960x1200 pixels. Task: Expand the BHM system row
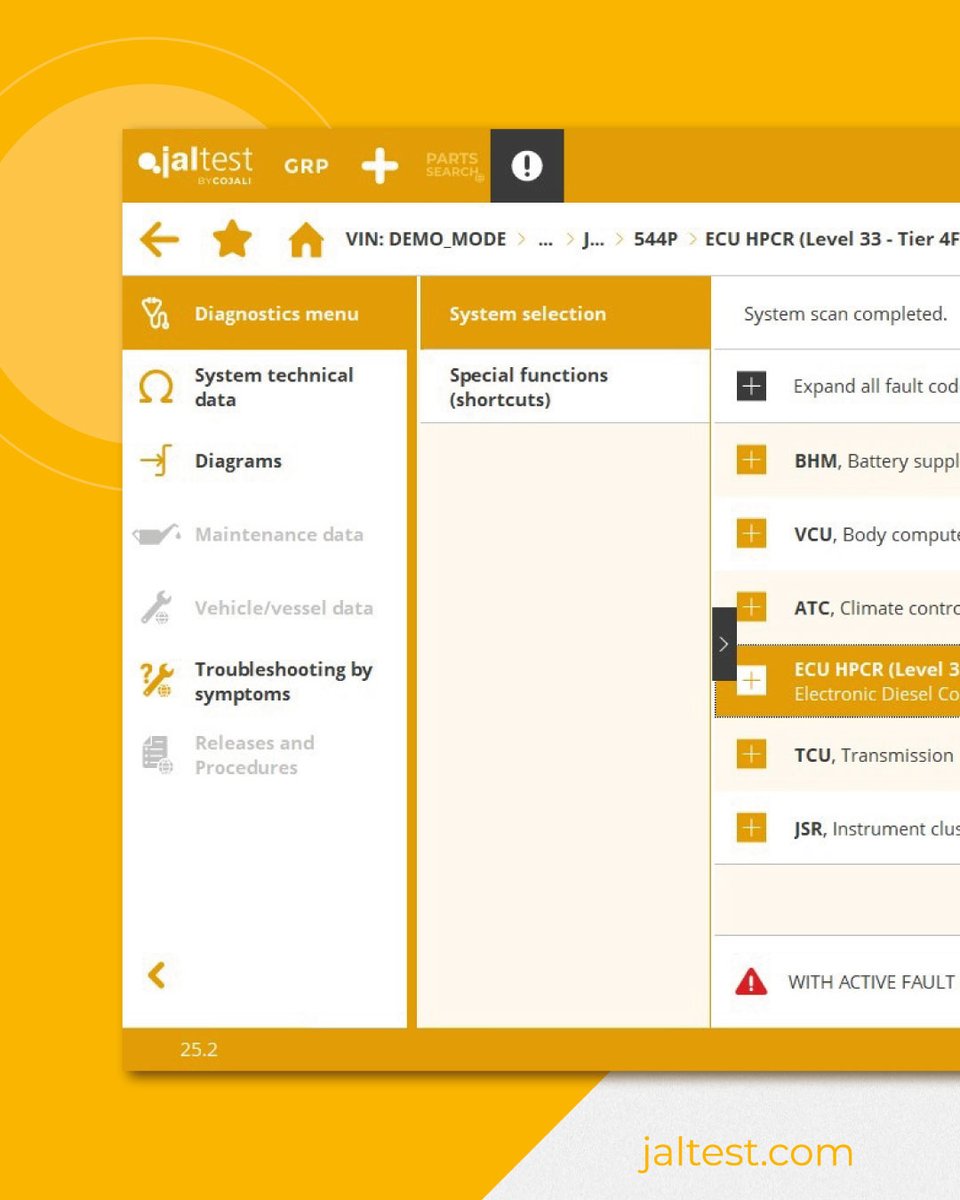pyautogui.click(x=751, y=460)
